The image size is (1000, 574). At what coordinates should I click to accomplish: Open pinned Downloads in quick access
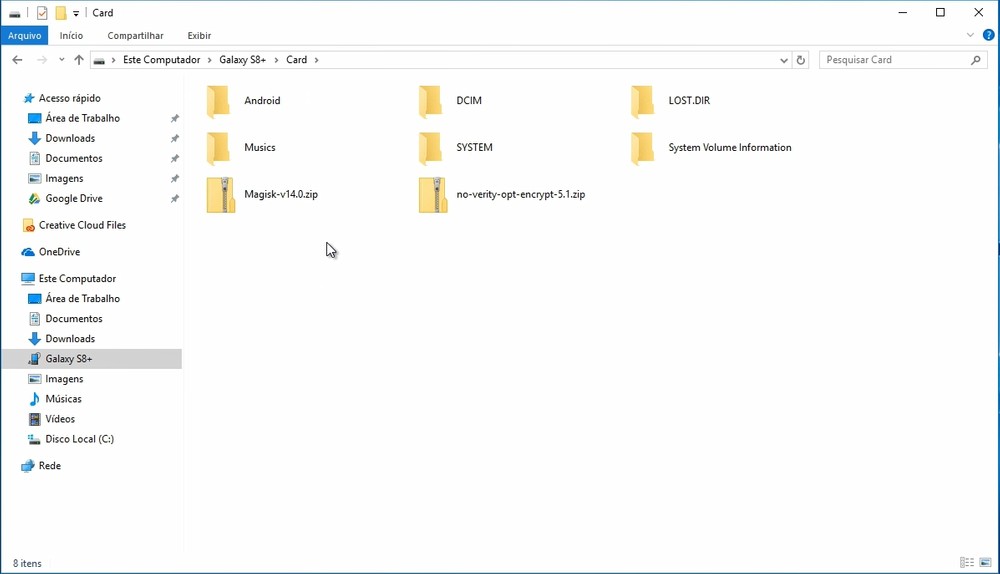tap(62, 138)
